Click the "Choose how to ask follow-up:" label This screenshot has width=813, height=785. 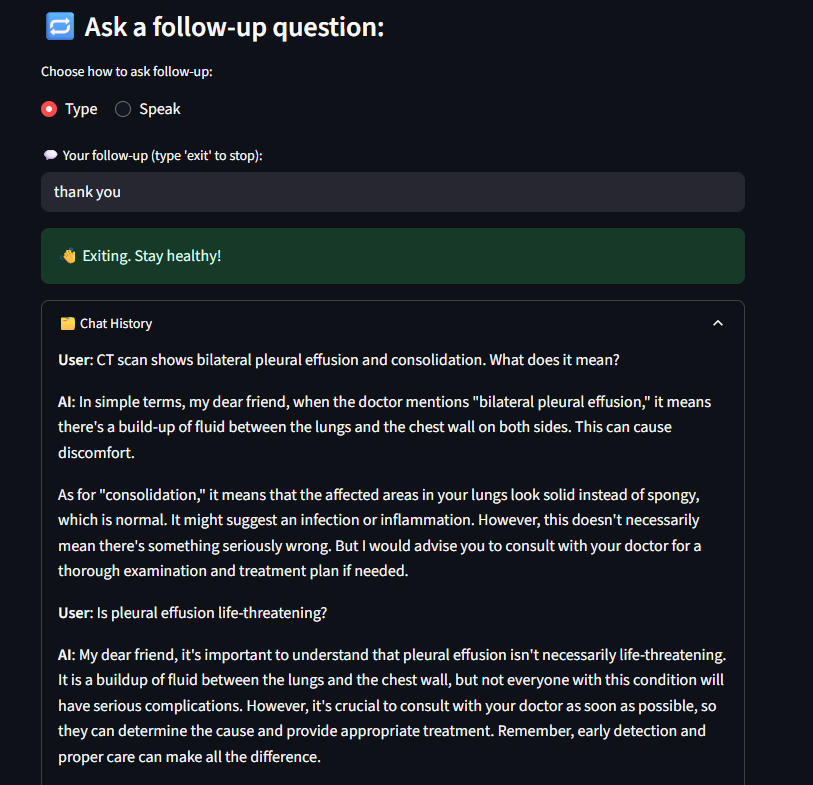pos(127,72)
